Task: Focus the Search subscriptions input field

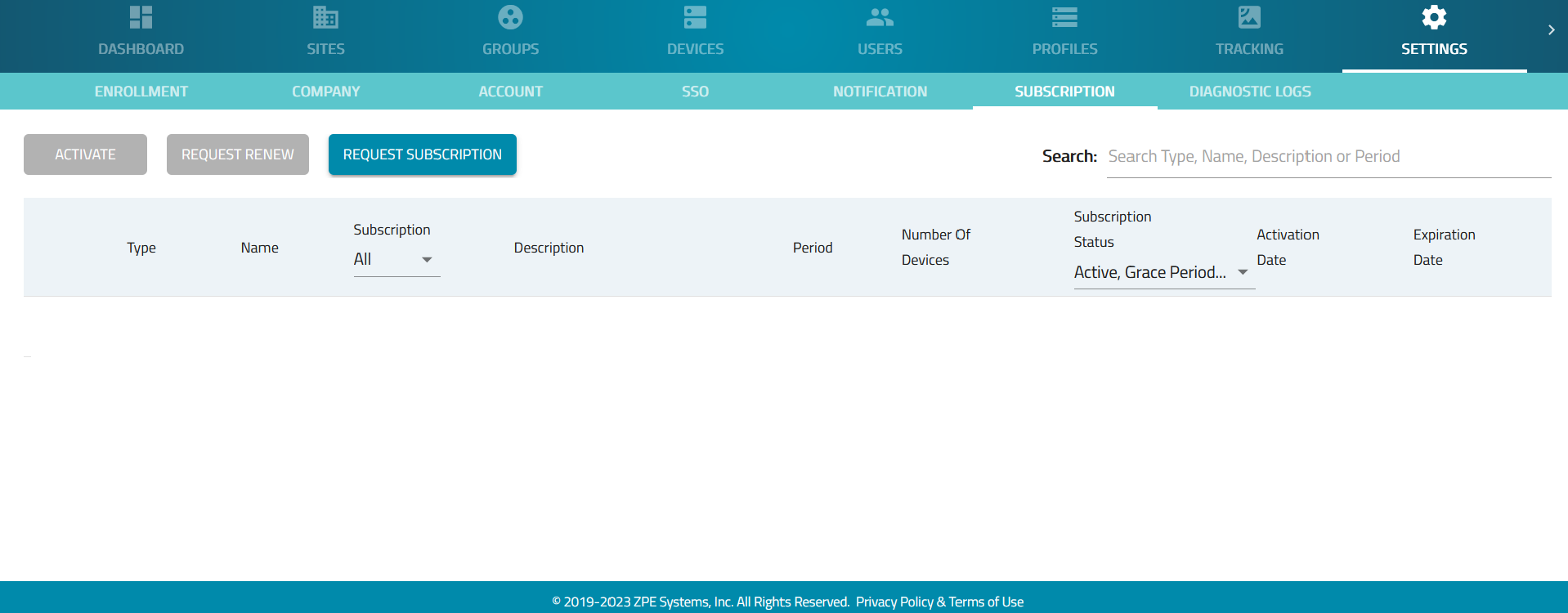Action: coord(1329,157)
